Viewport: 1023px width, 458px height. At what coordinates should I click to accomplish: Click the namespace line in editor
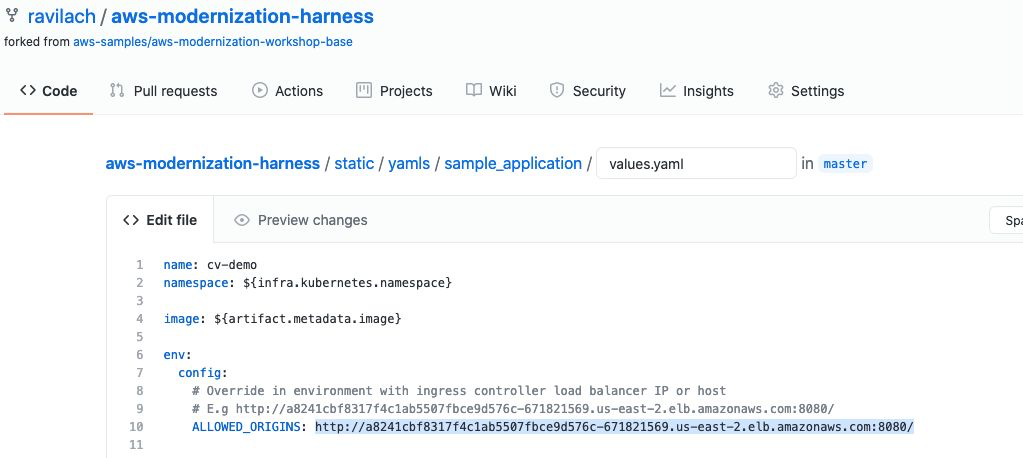[x=308, y=283]
